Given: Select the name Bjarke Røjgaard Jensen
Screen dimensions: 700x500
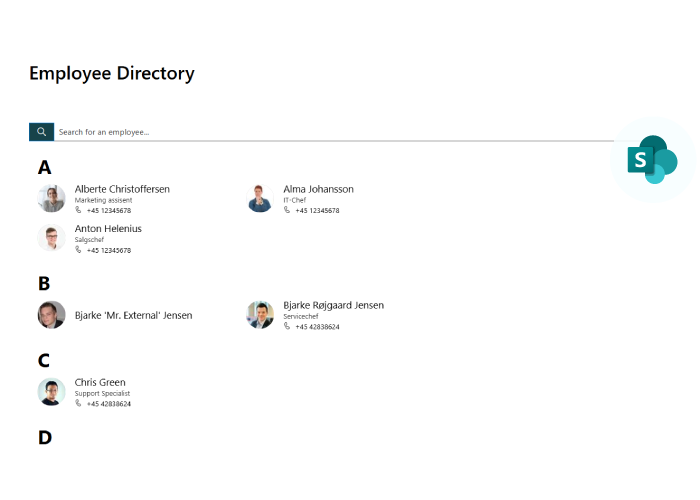Looking at the screenshot, I should tap(333, 305).
